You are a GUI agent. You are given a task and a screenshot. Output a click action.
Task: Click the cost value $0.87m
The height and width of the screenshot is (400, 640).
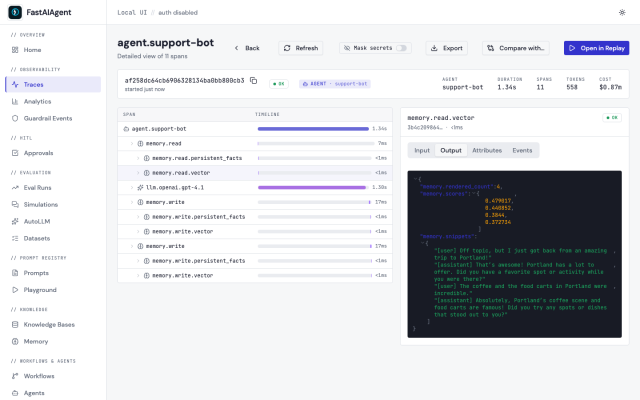(611, 87)
